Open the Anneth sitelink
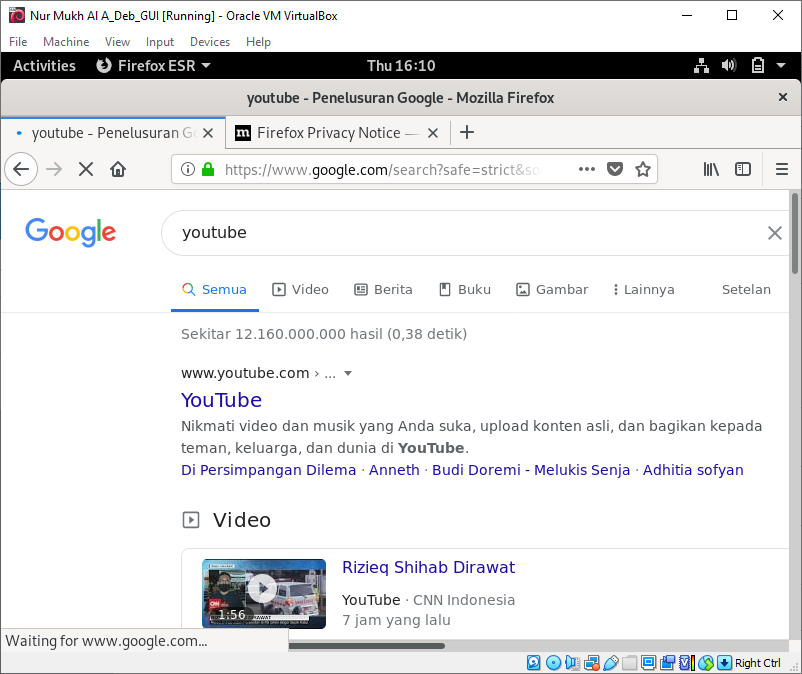Image resolution: width=802 pixels, height=674 pixels. (x=394, y=470)
